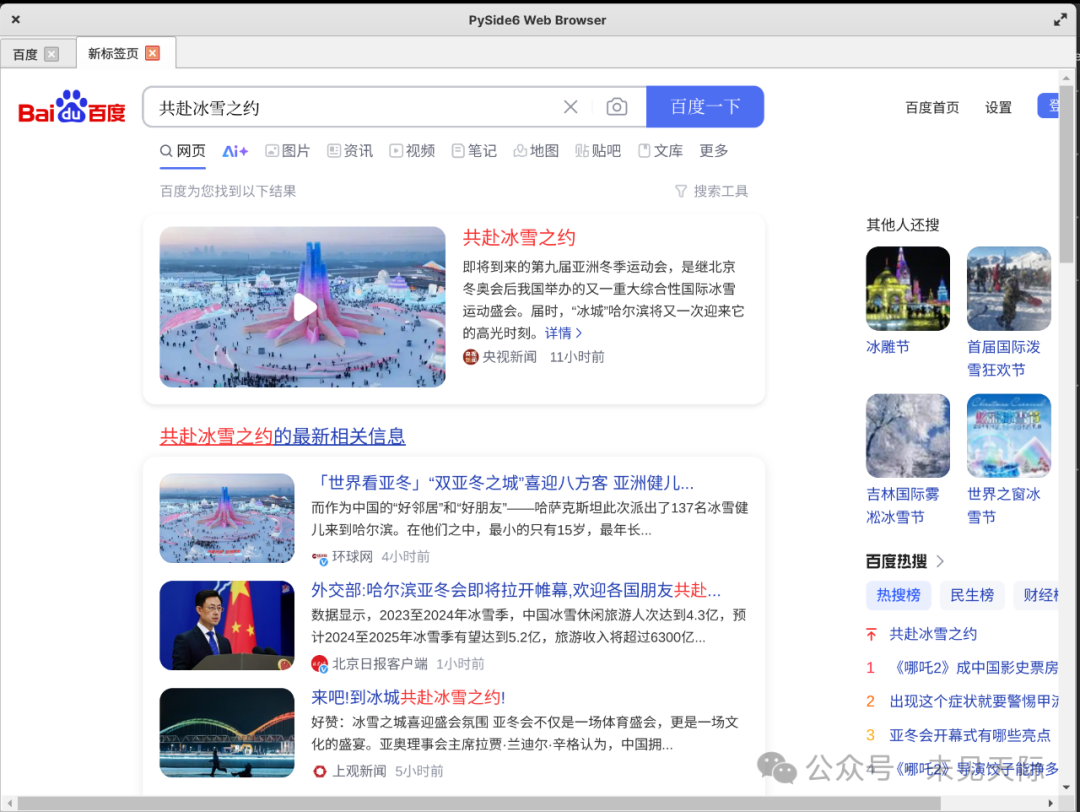Click scroll-right arrow on horizontal scrollbar
The height and width of the screenshot is (812, 1080).
pos(1050,804)
